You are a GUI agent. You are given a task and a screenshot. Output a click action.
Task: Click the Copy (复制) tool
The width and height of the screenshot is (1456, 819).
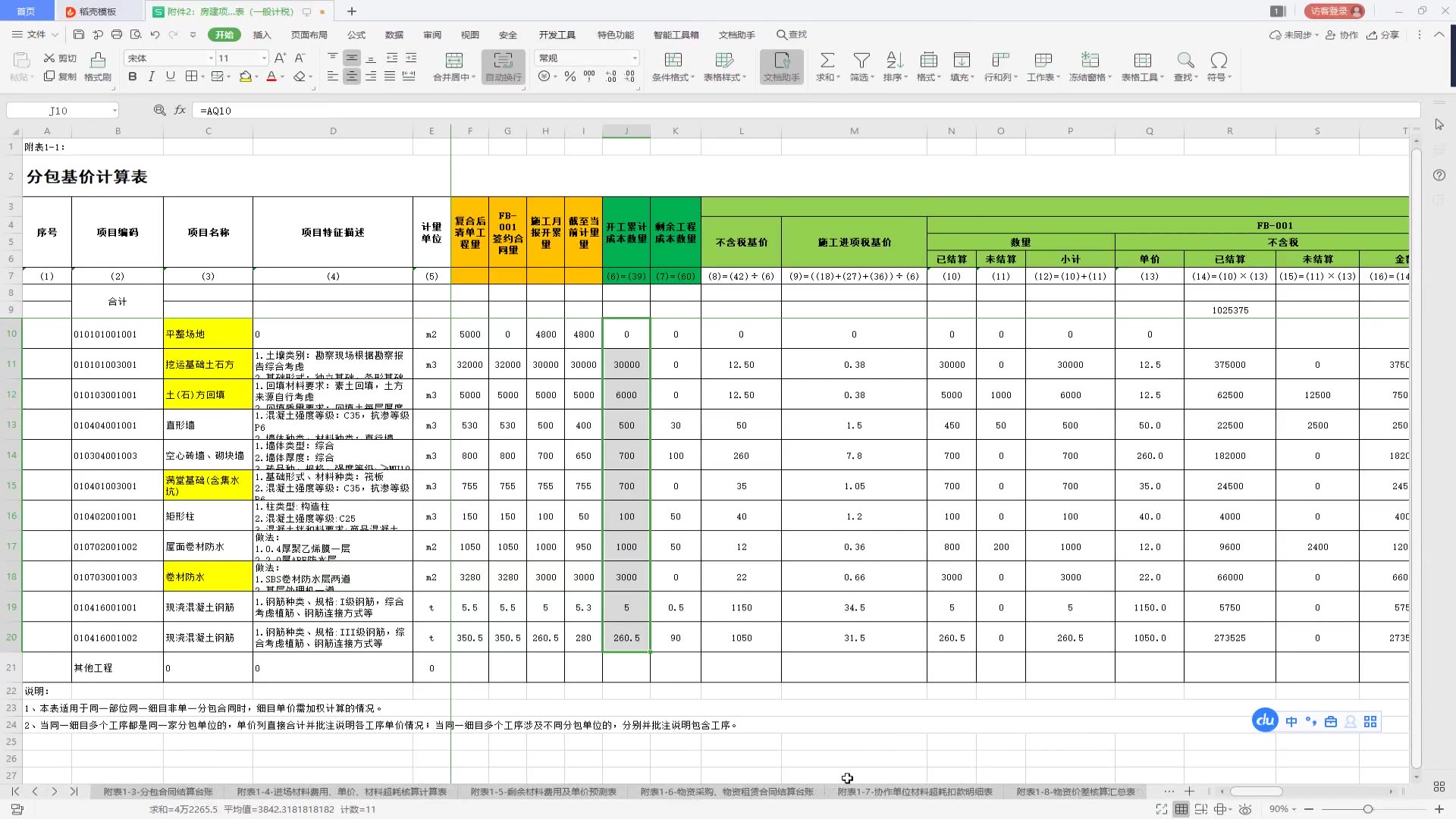click(60, 77)
